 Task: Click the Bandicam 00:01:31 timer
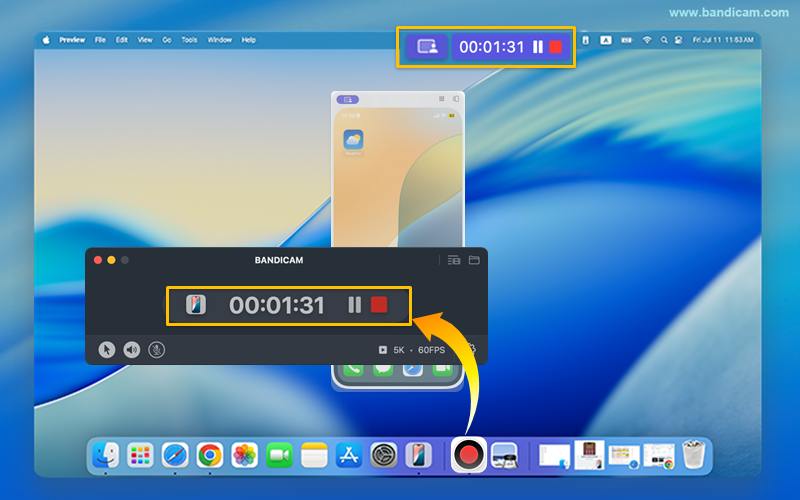[x=277, y=305]
